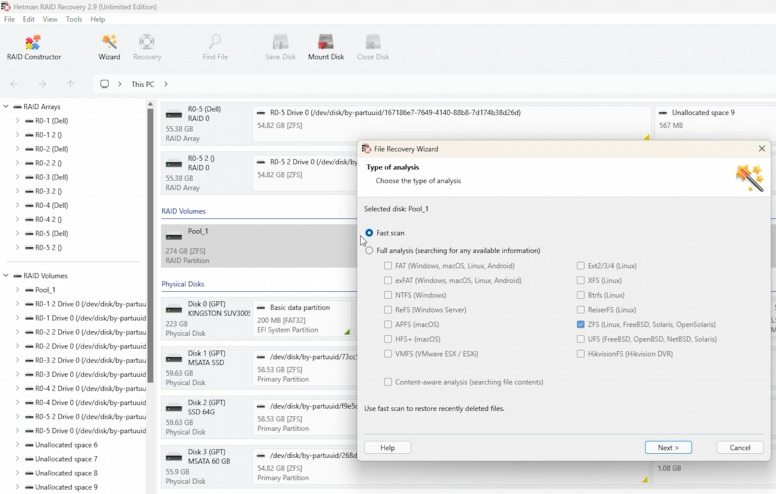Image resolution: width=776 pixels, height=494 pixels.
Task: Check the Ext2/3/4 (Linux) checkbox
Action: [x=581, y=266]
